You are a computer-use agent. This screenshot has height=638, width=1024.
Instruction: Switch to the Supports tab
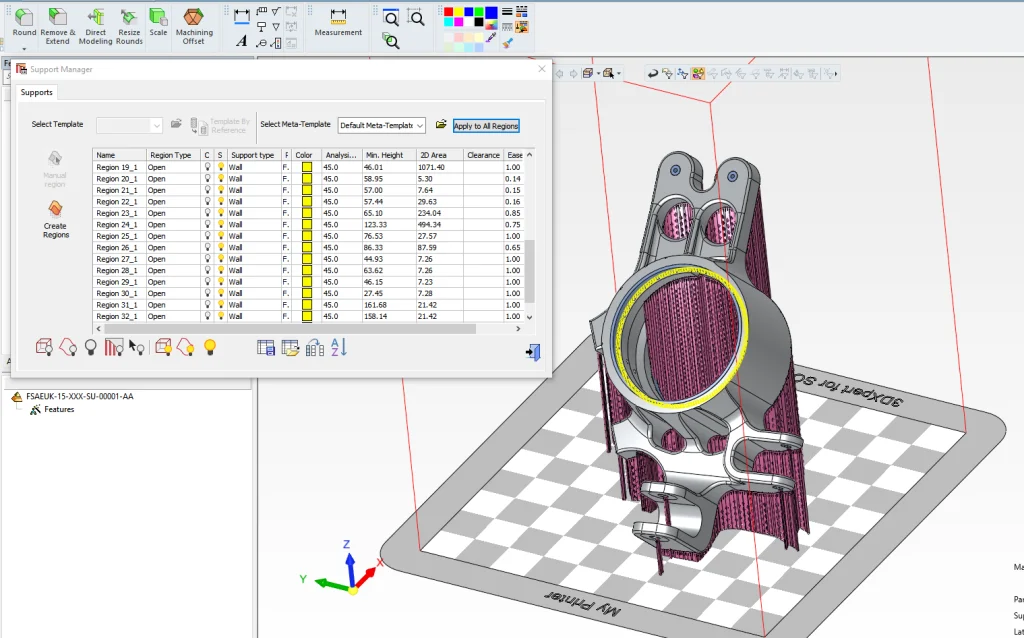(x=37, y=92)
